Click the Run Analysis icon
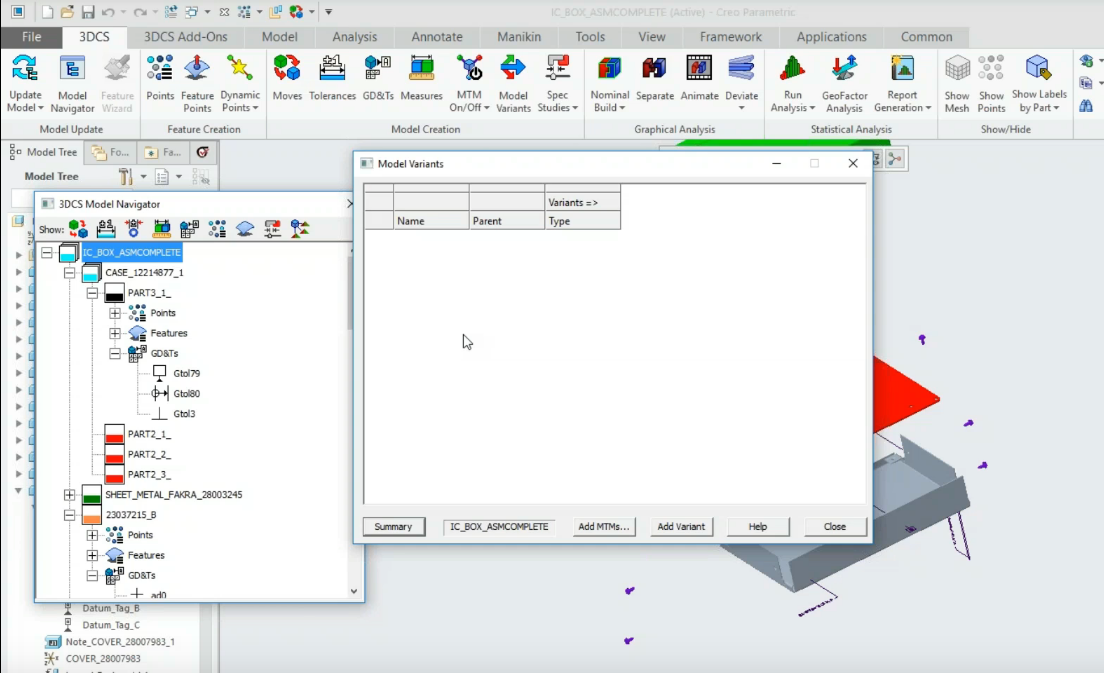The height and width of the screenshot is (673, 1104). [x=793, y=70]
